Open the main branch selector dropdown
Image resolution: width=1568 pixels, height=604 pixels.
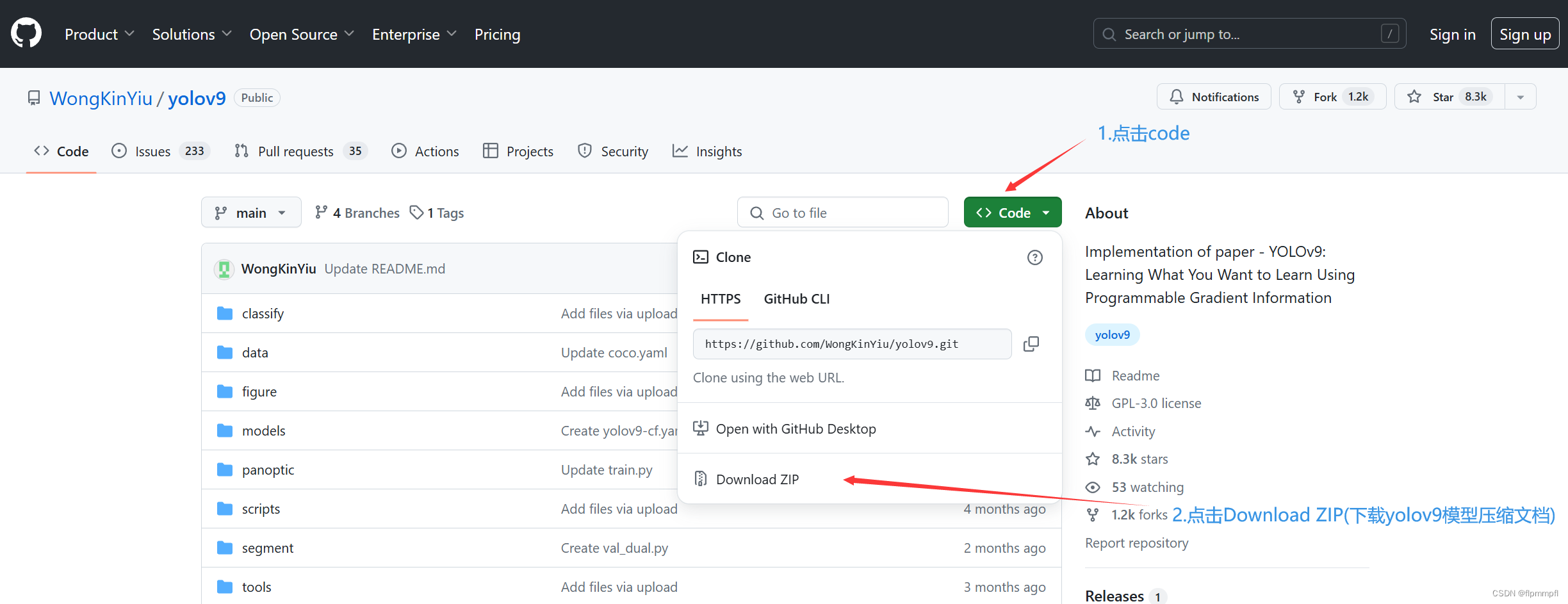pyautogui.click(x=251, y=213)
